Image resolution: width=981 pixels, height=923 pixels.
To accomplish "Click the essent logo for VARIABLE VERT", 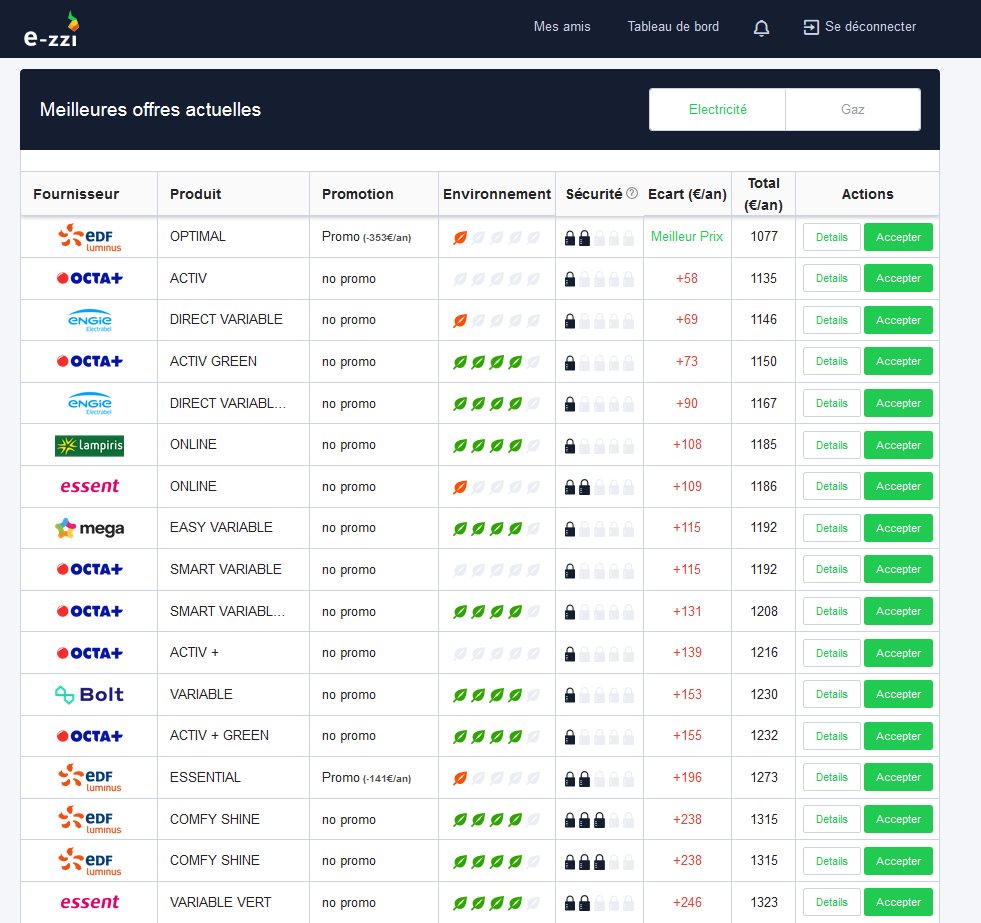I will point(89,902).
